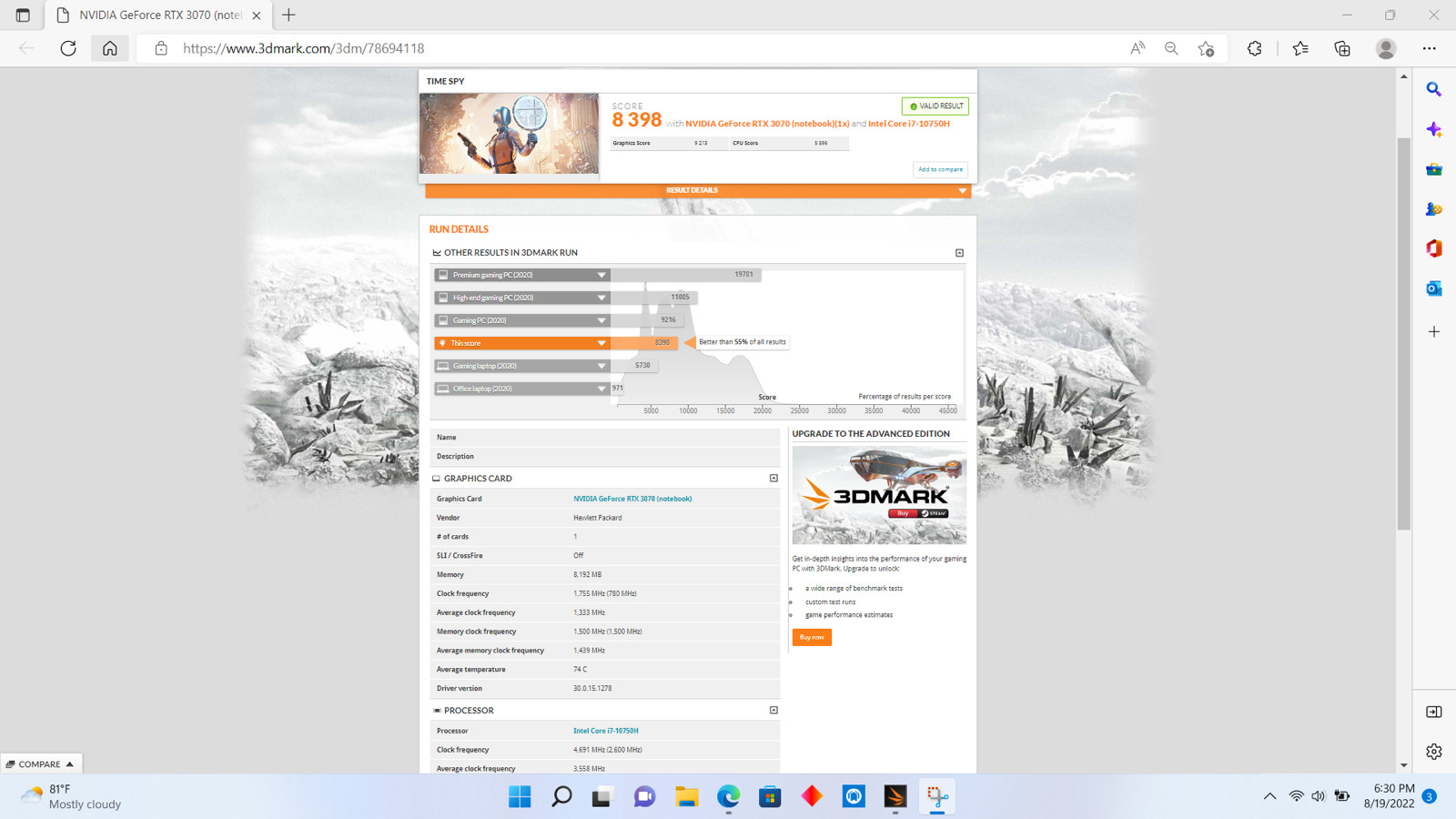This screenshot has width=1456, height=819.
Task: Click the Read aloud icon in address bar
Action: click(x=1137, y=48)
